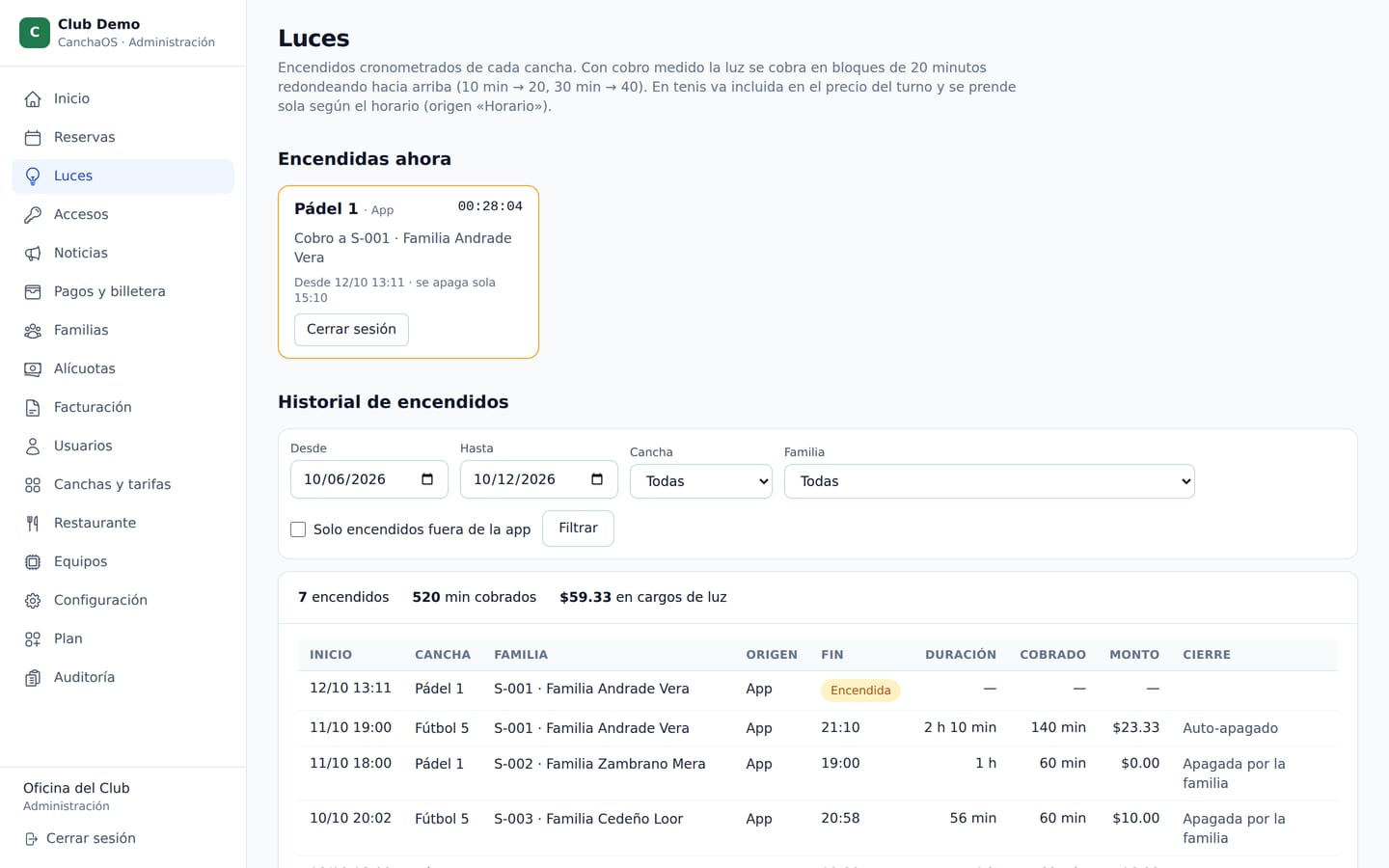The width and height of the screenshot is (1389, 868).
Task: Click the Desde date field 10/06/2026
Action: [369, 479]
